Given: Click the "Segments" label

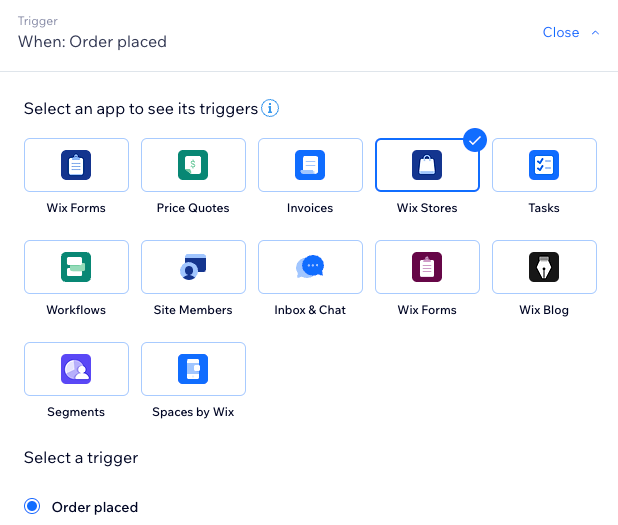Looking at the screenshot, I should pyautogui.click(x=76, y=412).
